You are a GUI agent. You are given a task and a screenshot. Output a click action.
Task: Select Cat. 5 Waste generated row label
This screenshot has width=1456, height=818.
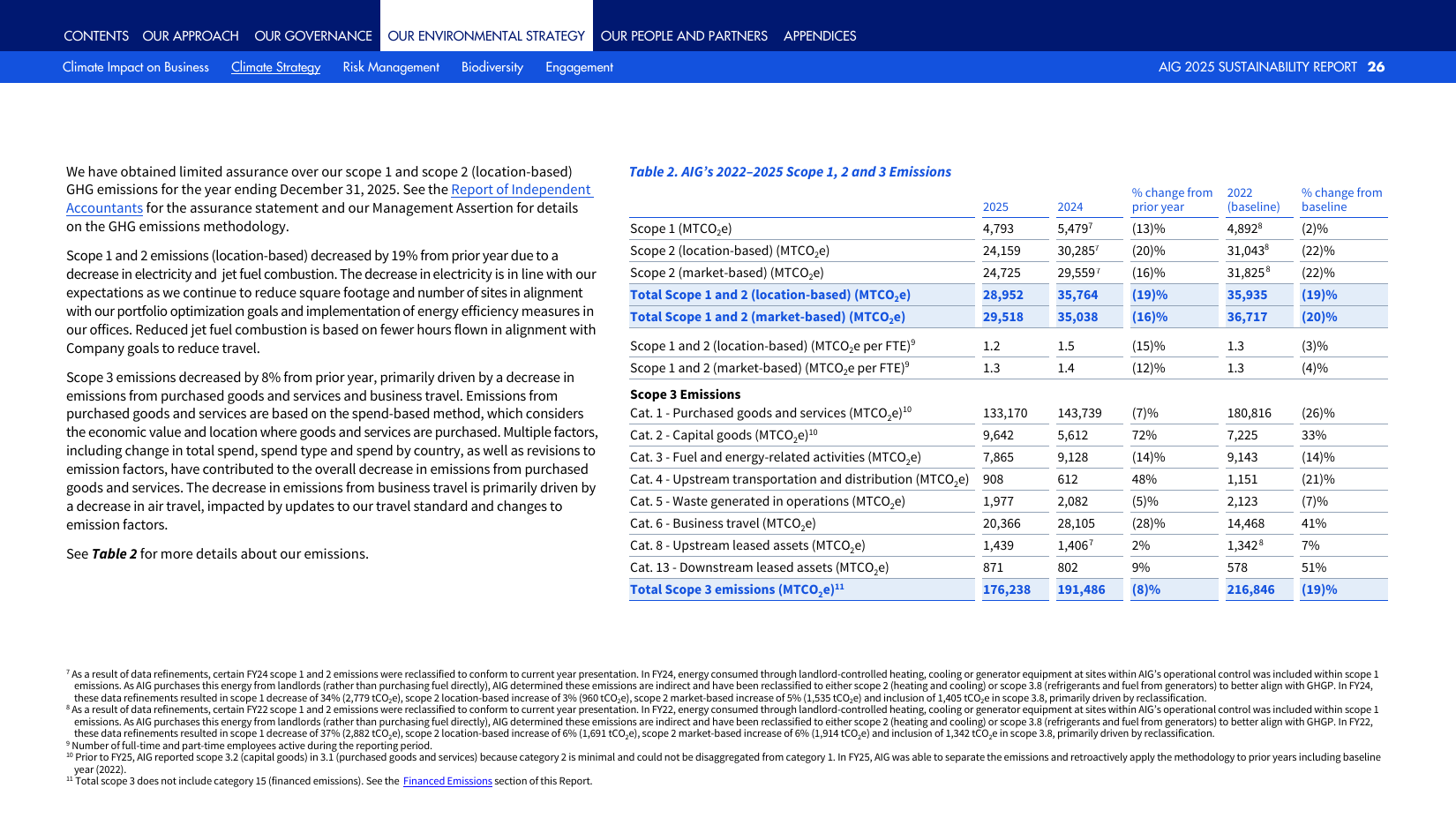click(x=768, y=502)
